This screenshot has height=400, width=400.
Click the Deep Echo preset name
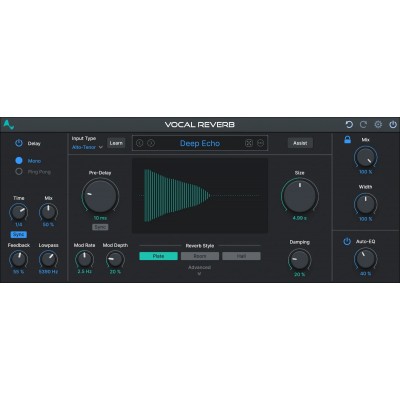pos(200,143)
